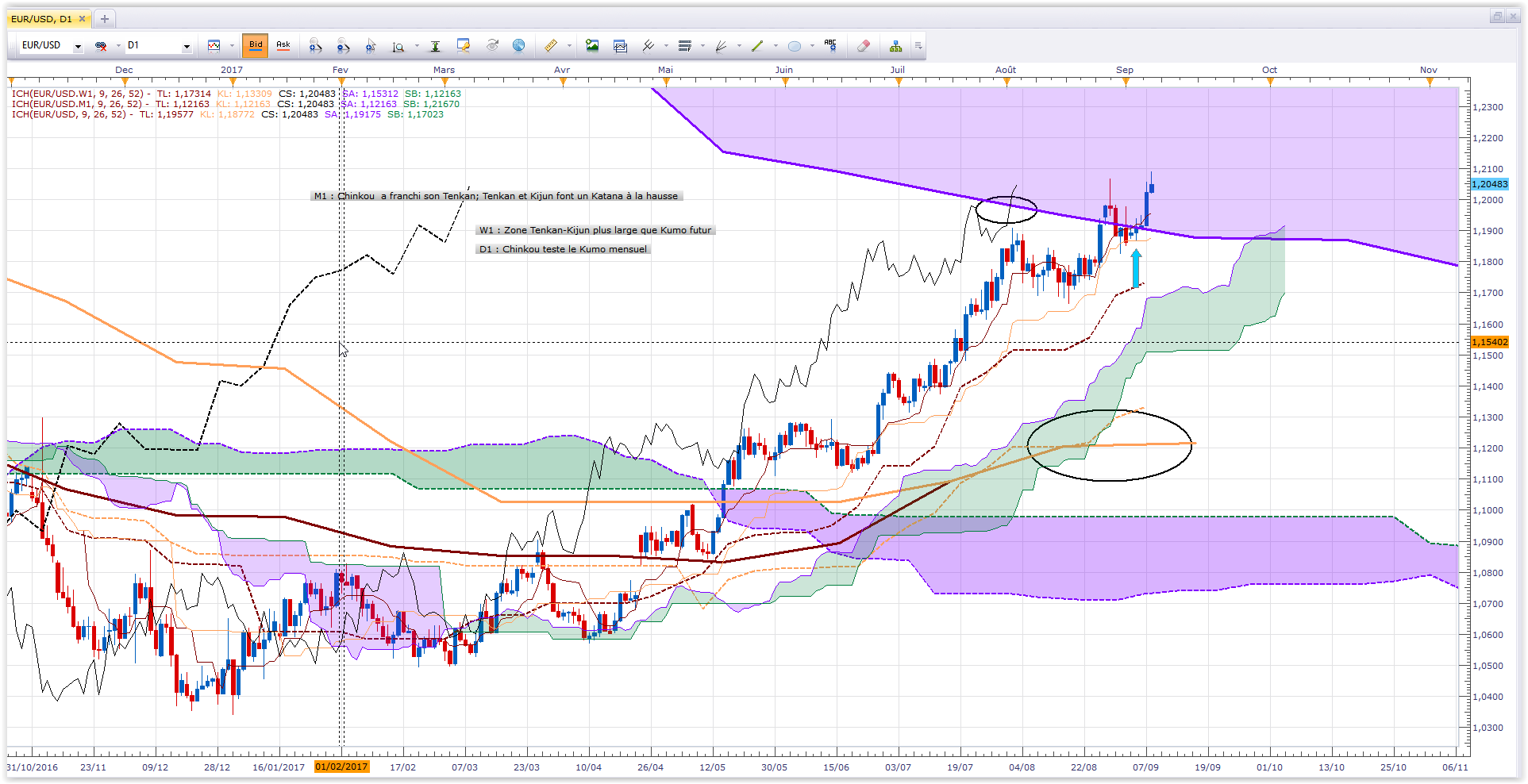The image size is (1528, 784).
Task: Click the D1 Chinkou teste annotation
Action: [x=564, y=249]
